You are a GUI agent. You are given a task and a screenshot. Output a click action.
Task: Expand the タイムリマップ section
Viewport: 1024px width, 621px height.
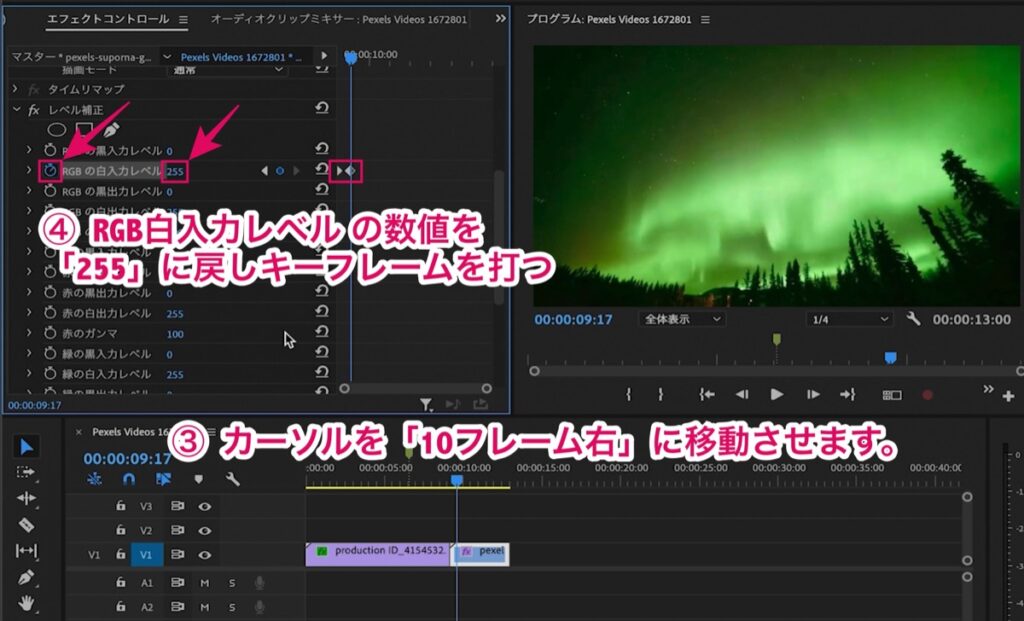pos(15,89)
